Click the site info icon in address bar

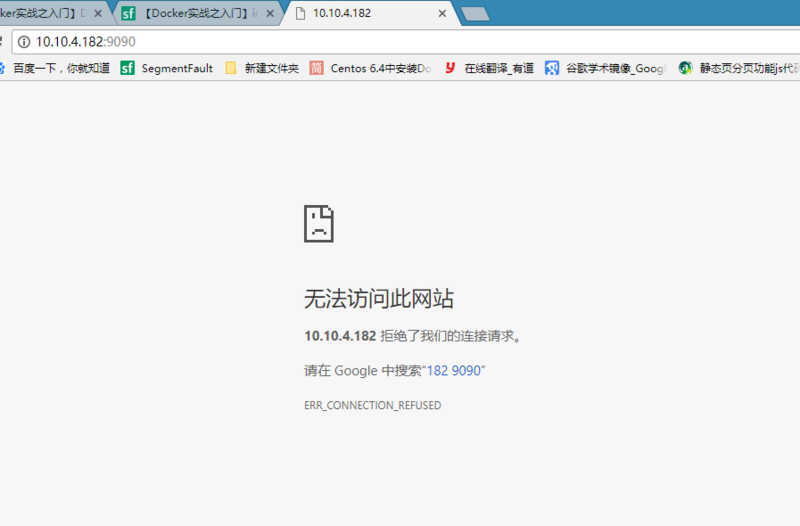[x=24, y=42]
